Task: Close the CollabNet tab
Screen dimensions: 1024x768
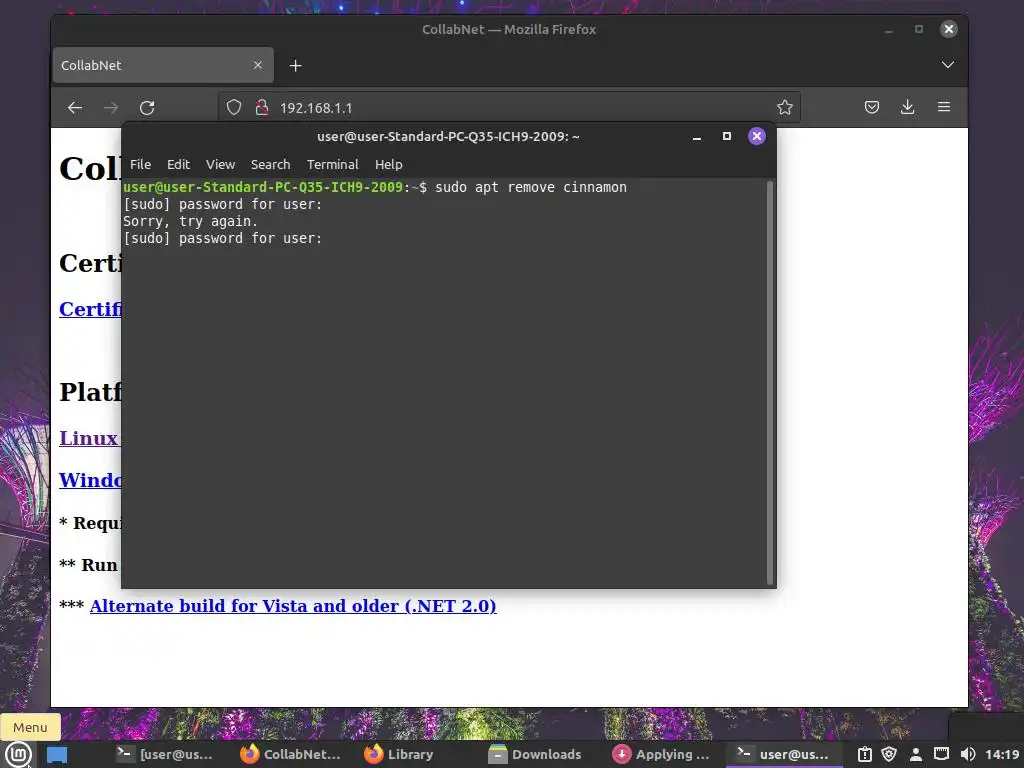Action: pyautogui.click(x=257, y=65)
